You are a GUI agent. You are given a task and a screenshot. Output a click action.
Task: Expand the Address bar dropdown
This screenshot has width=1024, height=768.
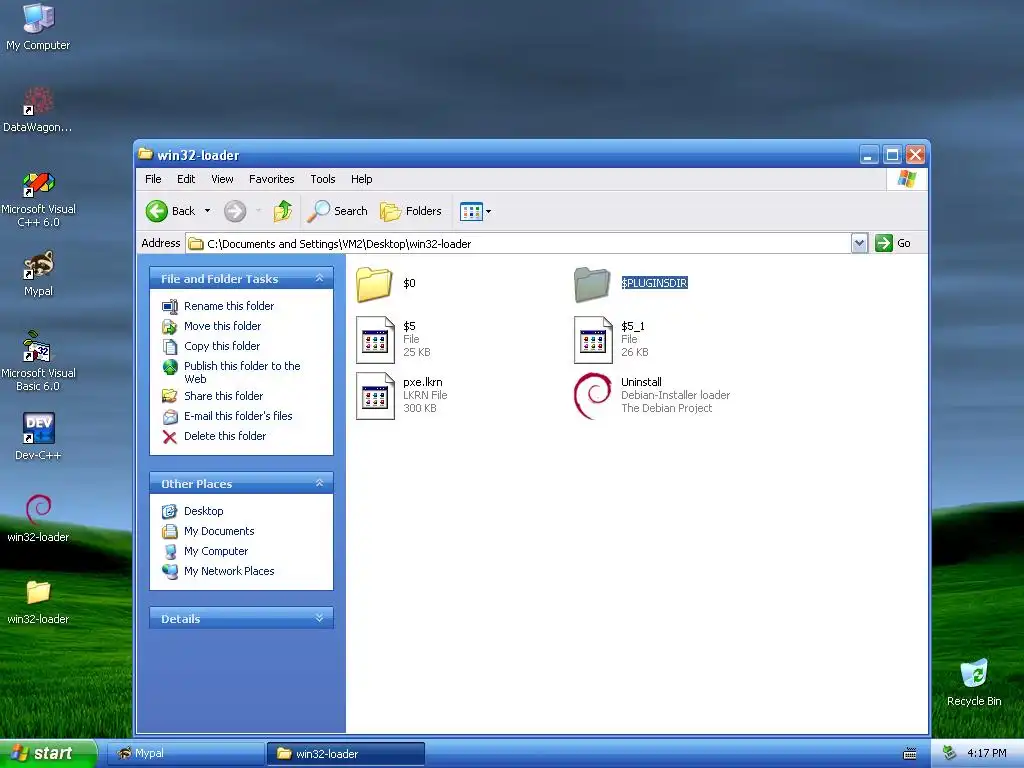(859, 244)
